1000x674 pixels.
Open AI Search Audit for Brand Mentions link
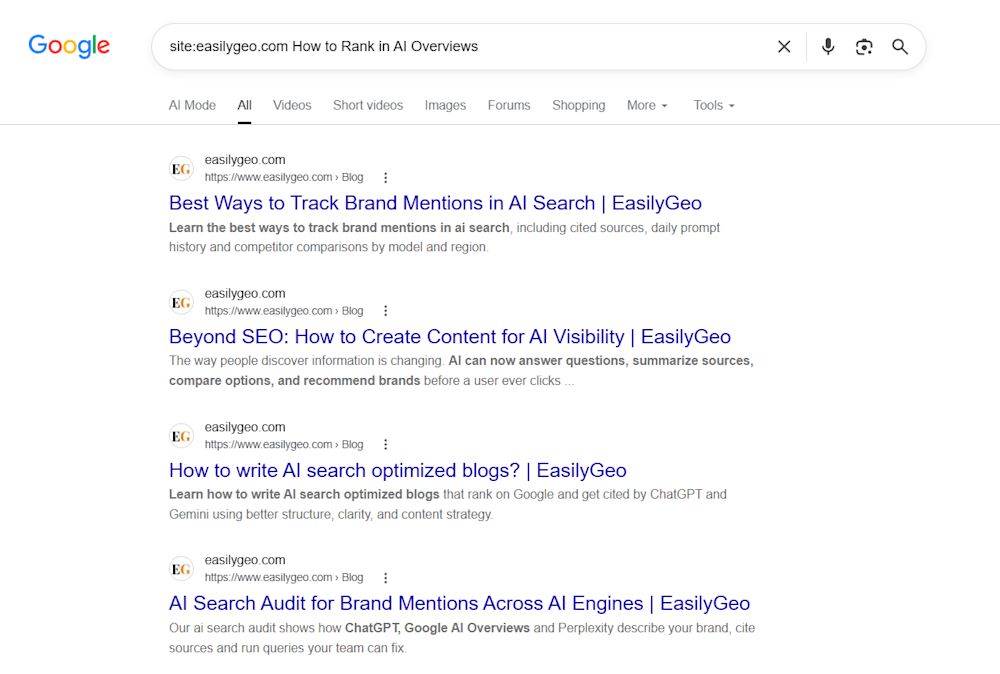tap(459, 603)
